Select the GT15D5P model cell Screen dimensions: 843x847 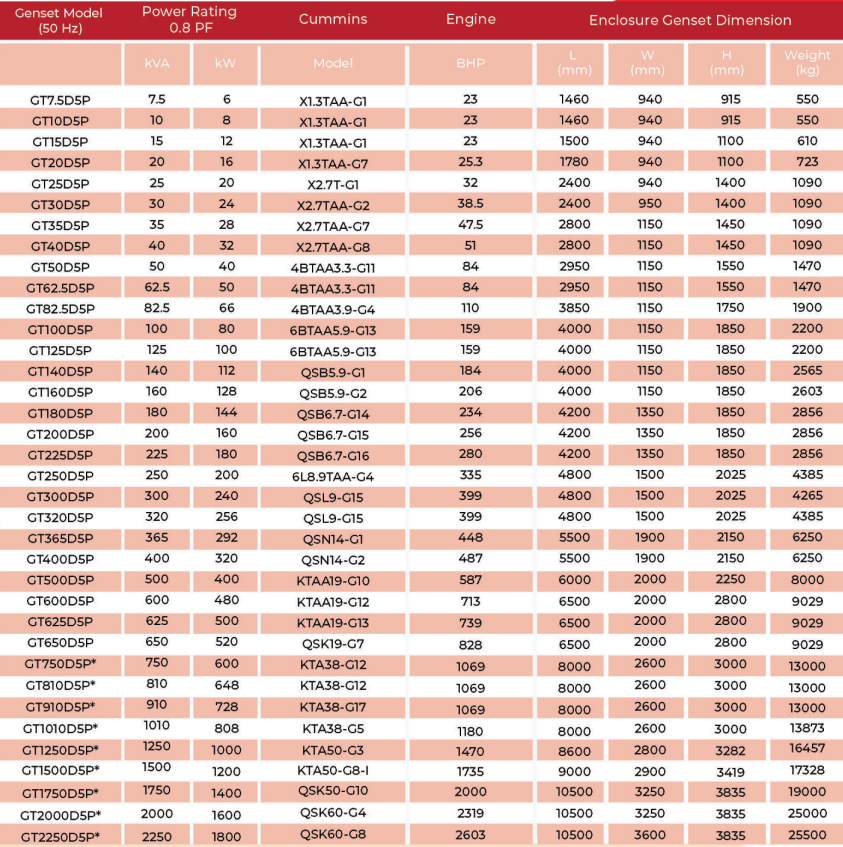coord(60,142)
